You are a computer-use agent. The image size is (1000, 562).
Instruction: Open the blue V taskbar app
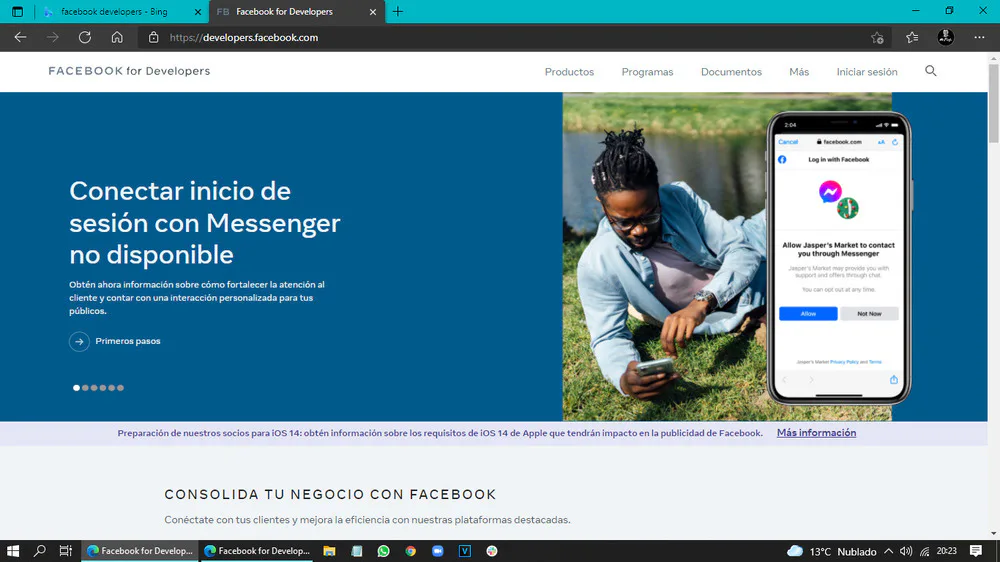(465, 551)
